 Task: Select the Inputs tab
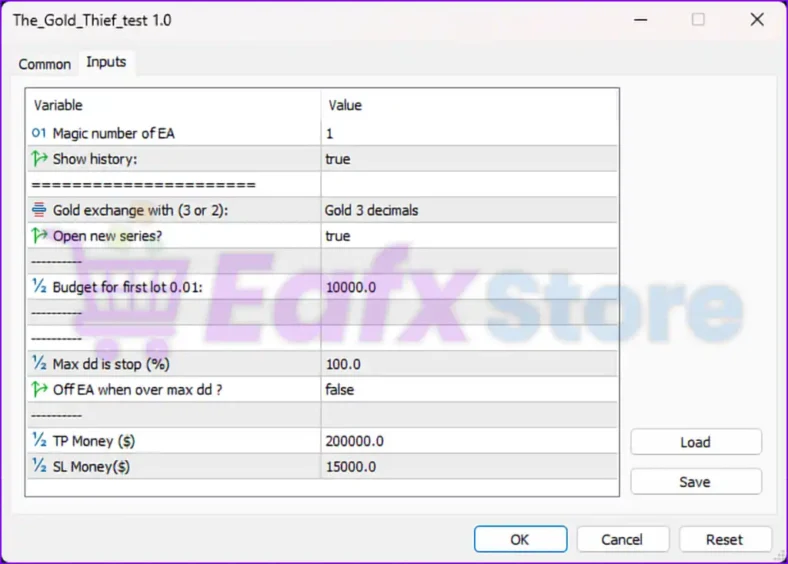click(x=106, y=62)
